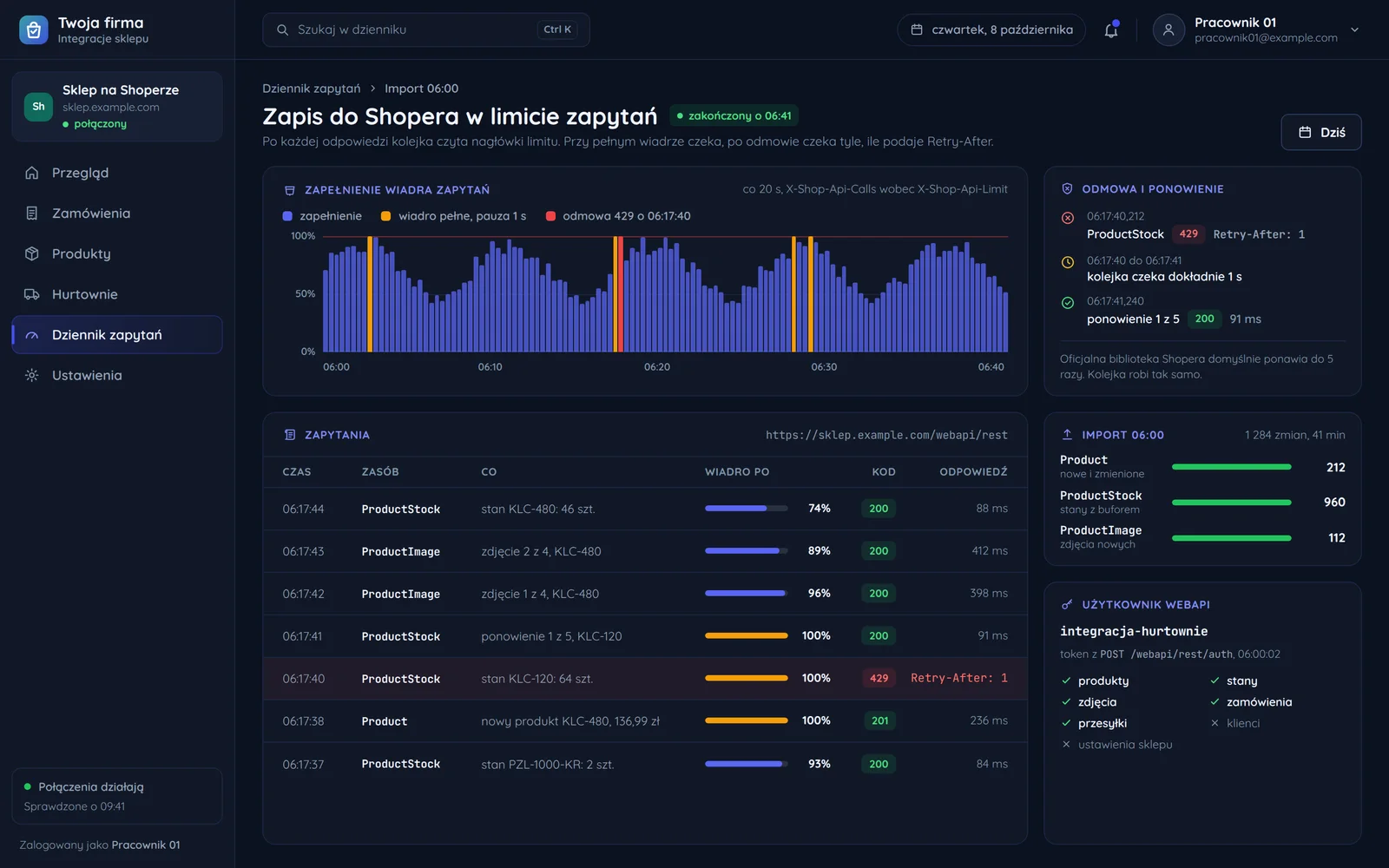Open Hurtownie in the sidebar
This screenshot has height=868, width=1389.
click(x=117, y=294)
